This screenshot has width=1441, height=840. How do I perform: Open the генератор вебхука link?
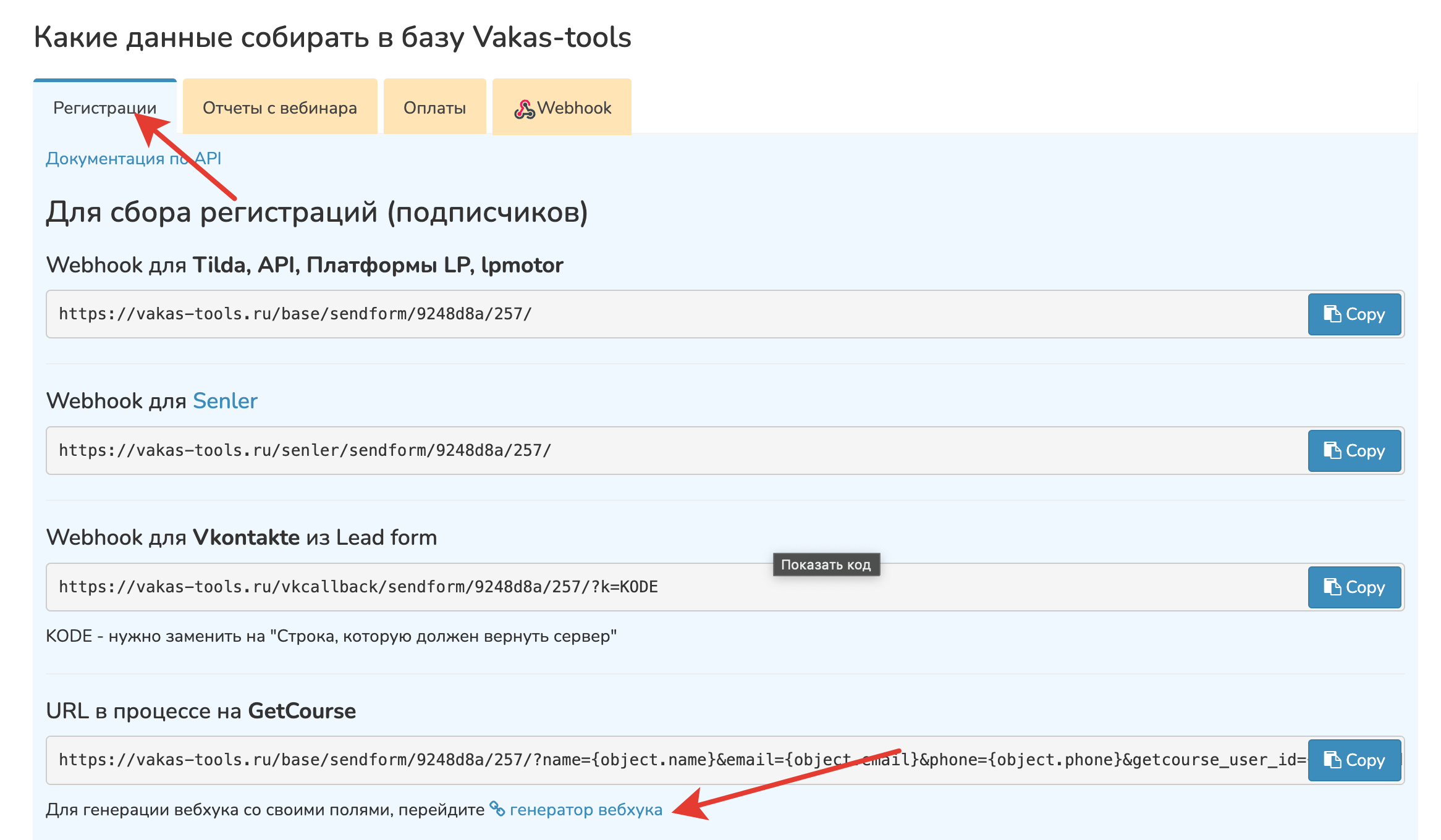tap(585, 810)
